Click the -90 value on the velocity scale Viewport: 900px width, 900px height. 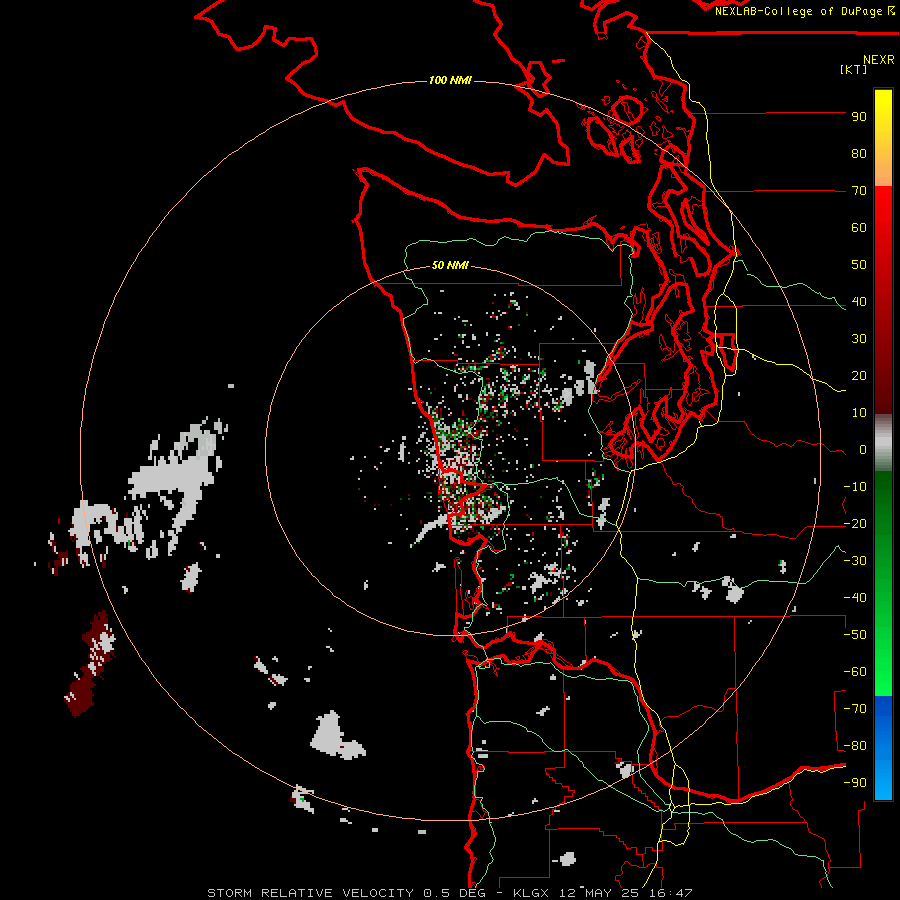855,783
